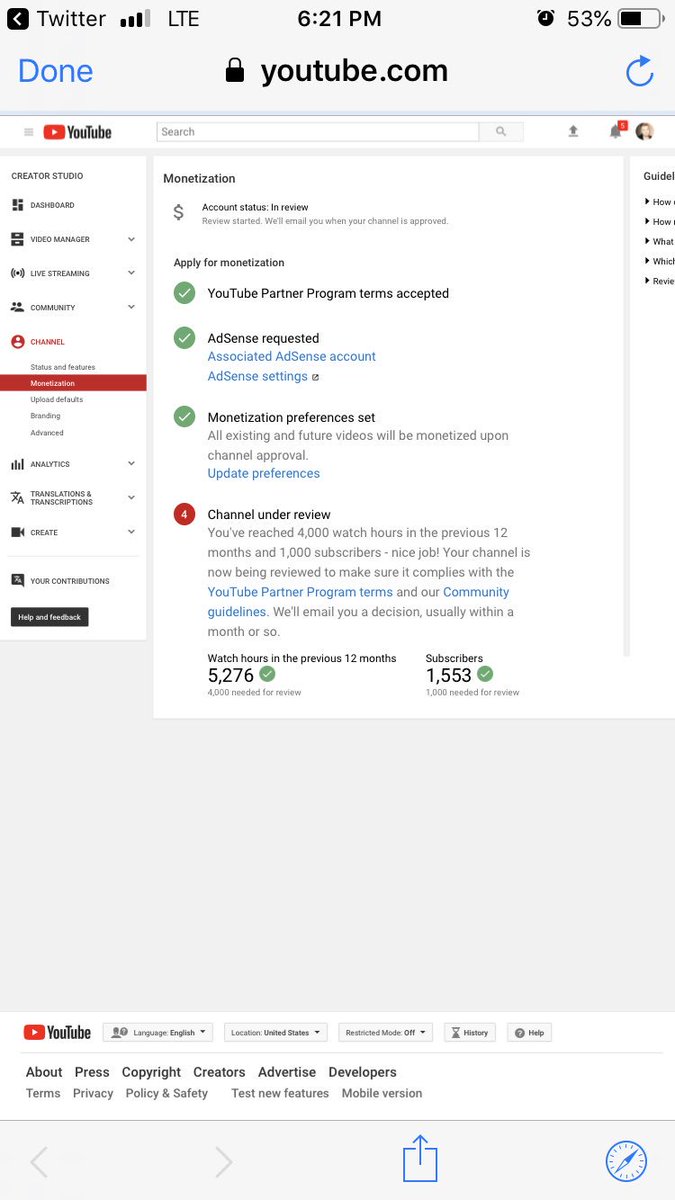The height and width of the screenshot is (1200, 675).
Task: Open the account avatar menu
Action: 645,131
